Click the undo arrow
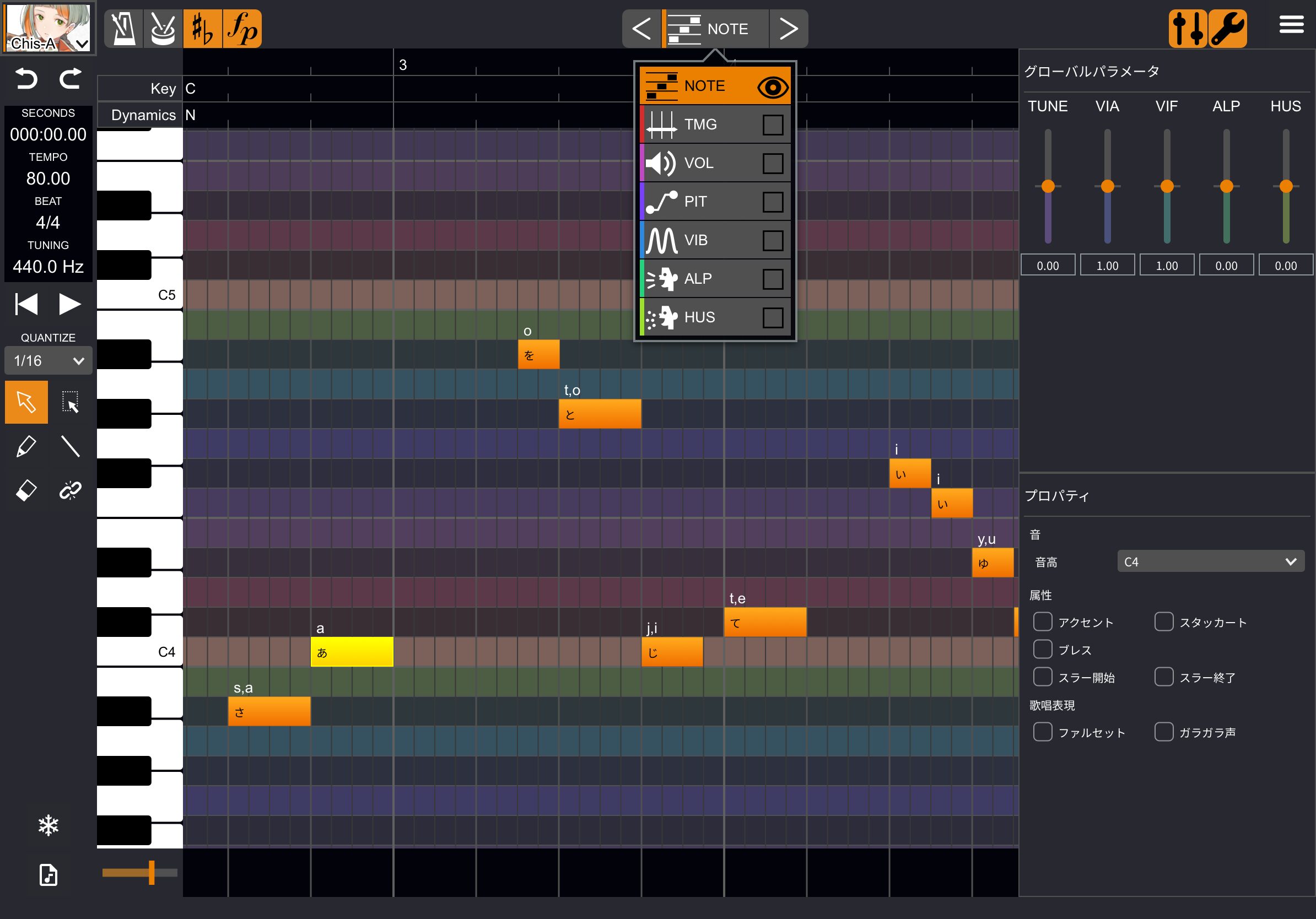1316x919 pixels. coord(26,78)
